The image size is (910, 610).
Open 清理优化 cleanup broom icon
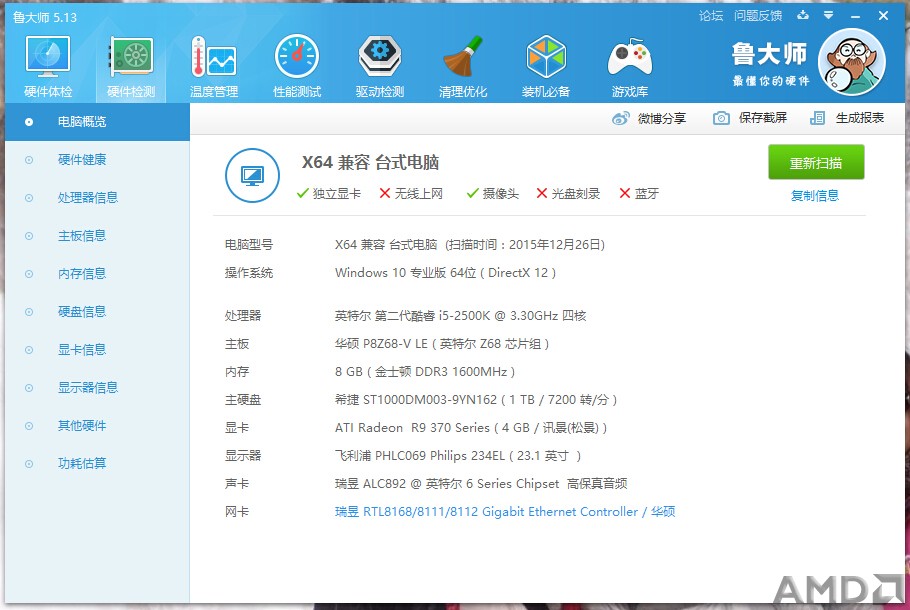pos(463,66)
